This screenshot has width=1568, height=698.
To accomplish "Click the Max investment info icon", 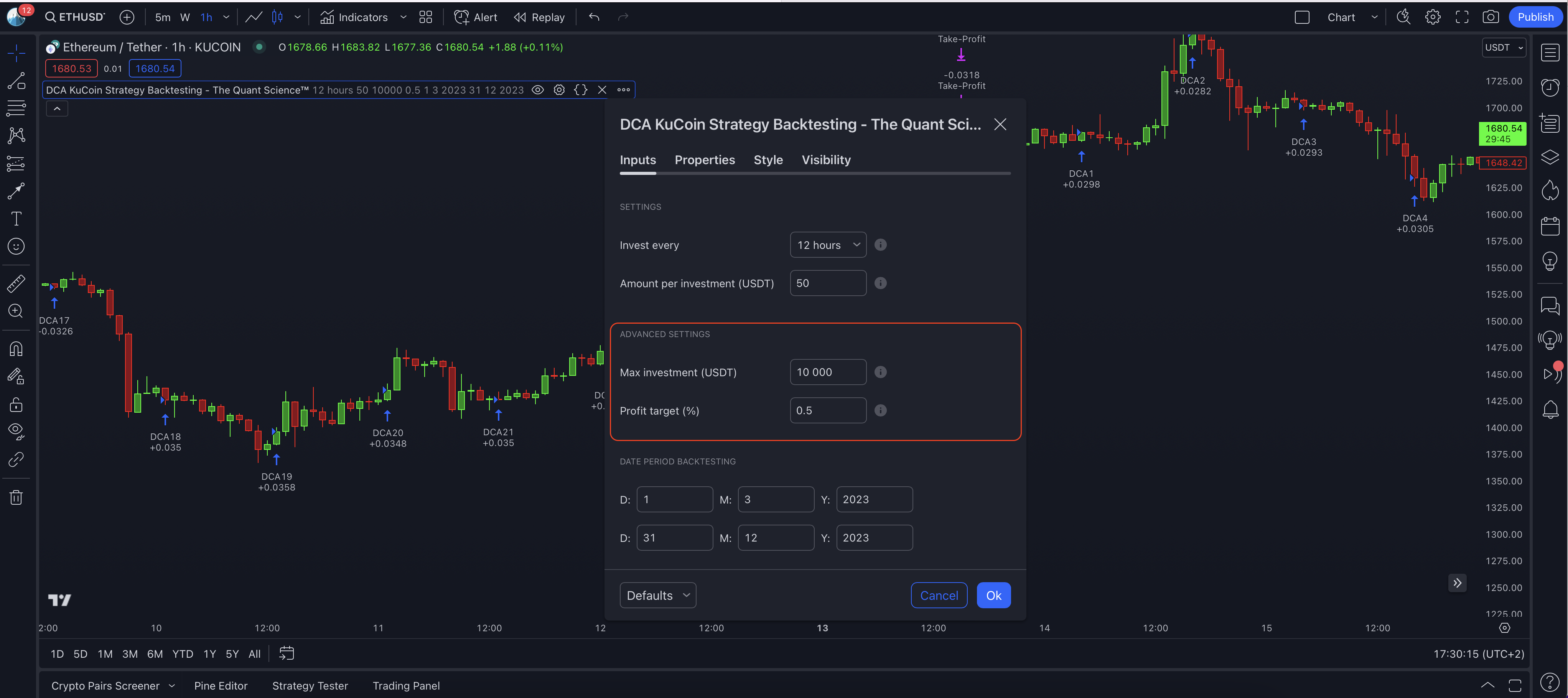I will [x=880, y=372].
